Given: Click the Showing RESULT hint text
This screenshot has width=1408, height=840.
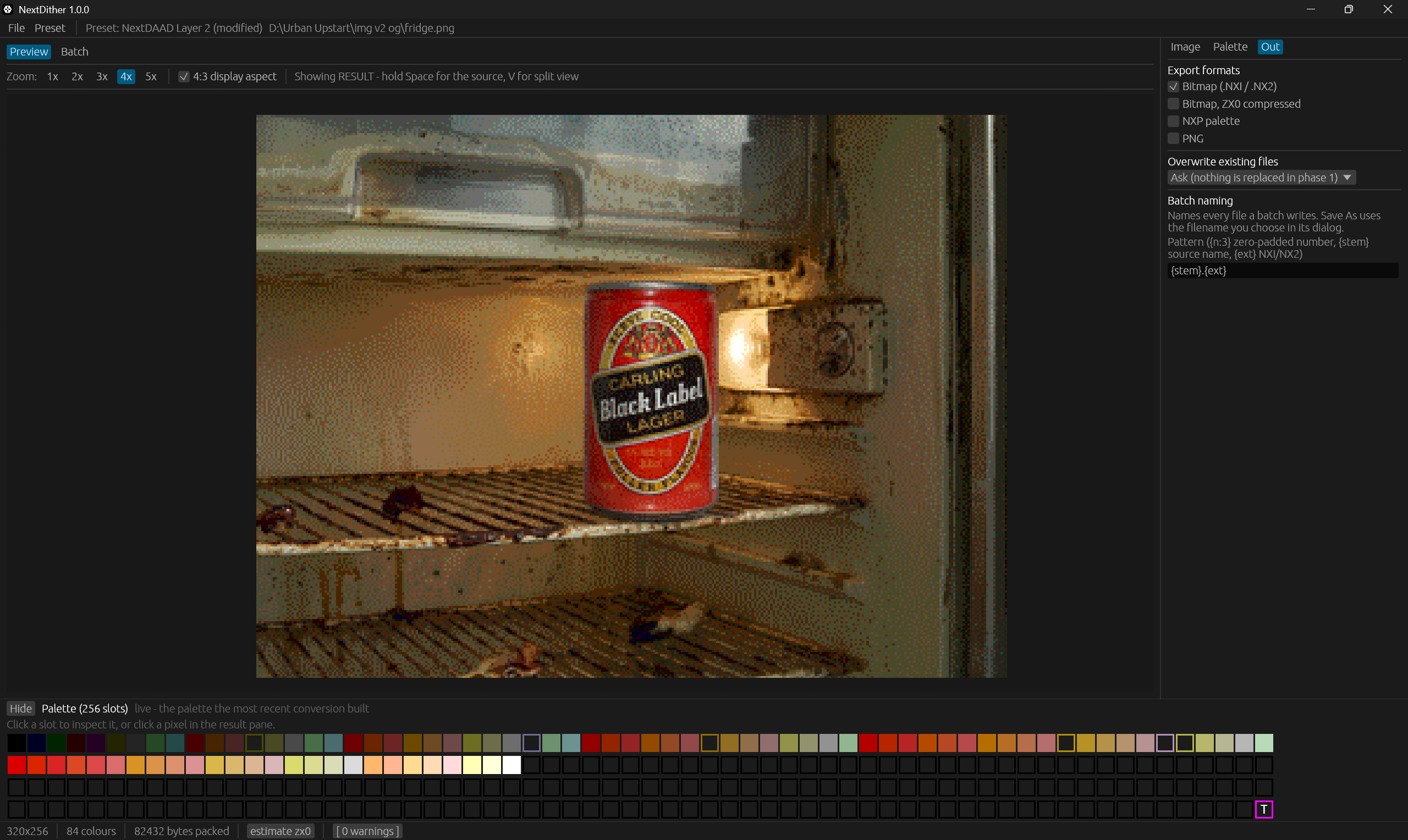Looking at the screenshot, I should click(437, 76).
